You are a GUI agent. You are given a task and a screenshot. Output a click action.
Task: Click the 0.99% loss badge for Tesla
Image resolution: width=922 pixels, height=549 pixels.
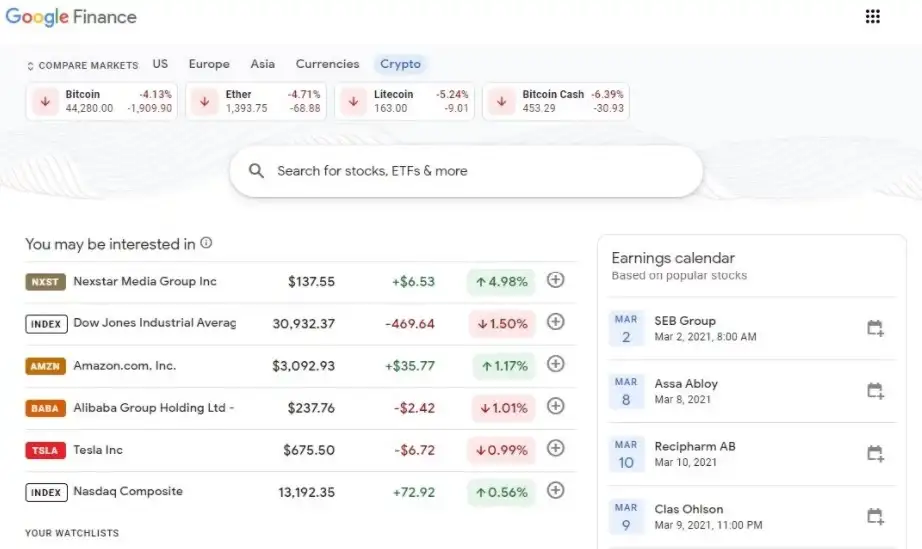(502, 451)
